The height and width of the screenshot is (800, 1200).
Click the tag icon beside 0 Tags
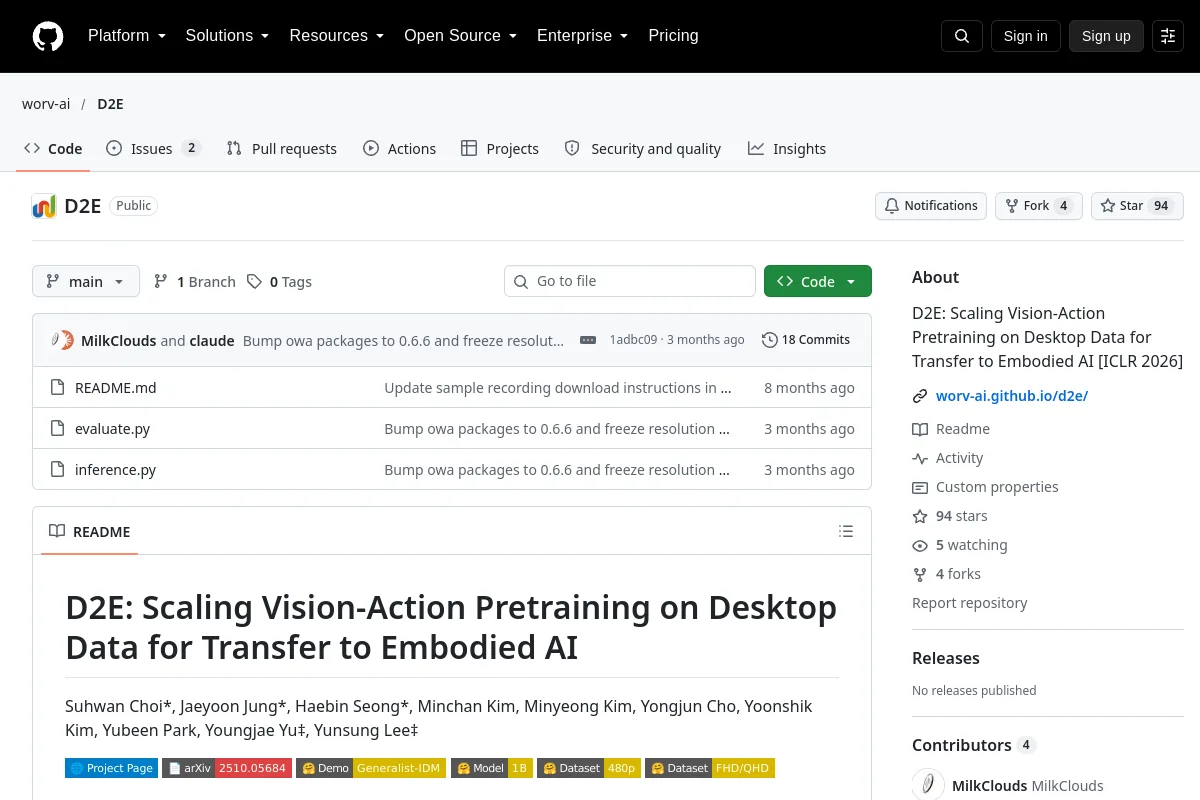(255, 282)
